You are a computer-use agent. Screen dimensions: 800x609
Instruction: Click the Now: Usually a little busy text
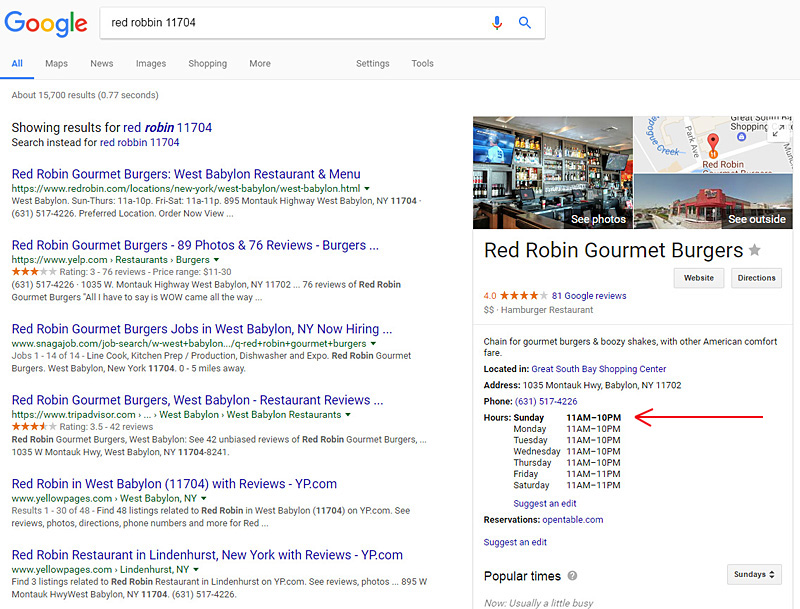[x=538, y=603]
